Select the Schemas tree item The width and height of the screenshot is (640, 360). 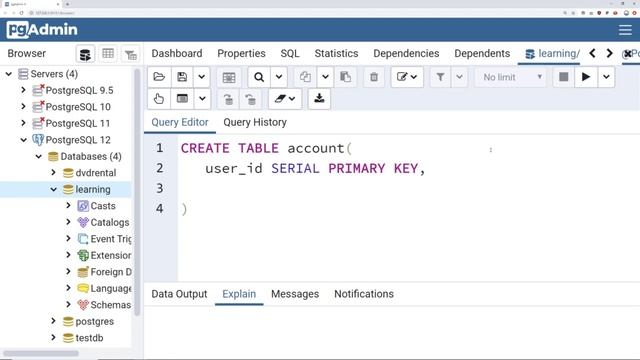(110, 305)
